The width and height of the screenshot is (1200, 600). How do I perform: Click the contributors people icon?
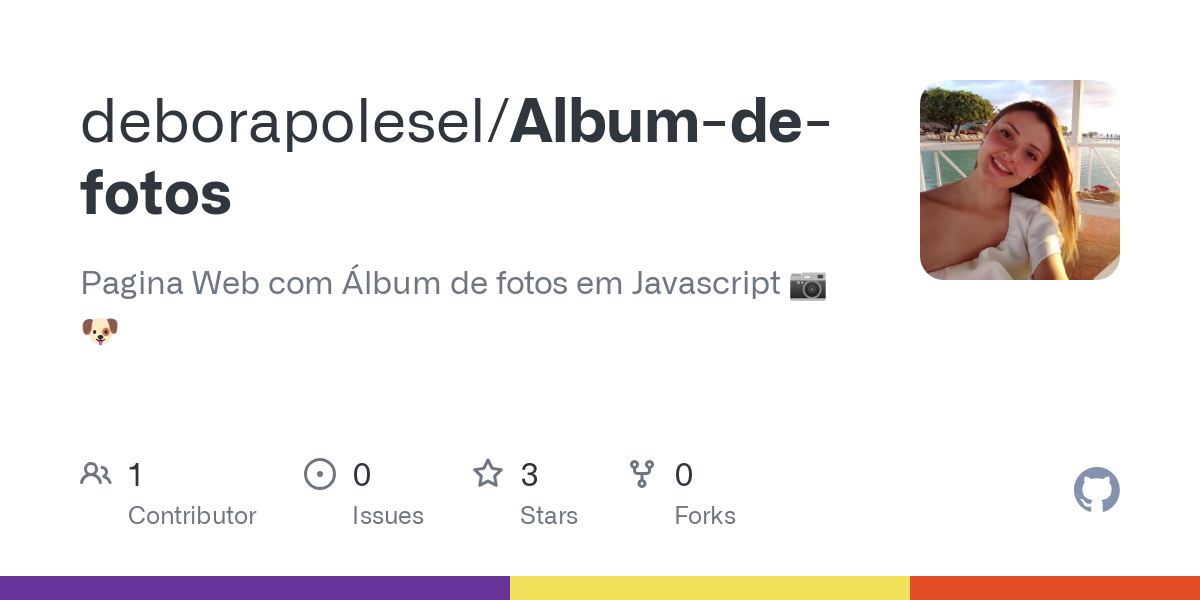click(96, 474)
